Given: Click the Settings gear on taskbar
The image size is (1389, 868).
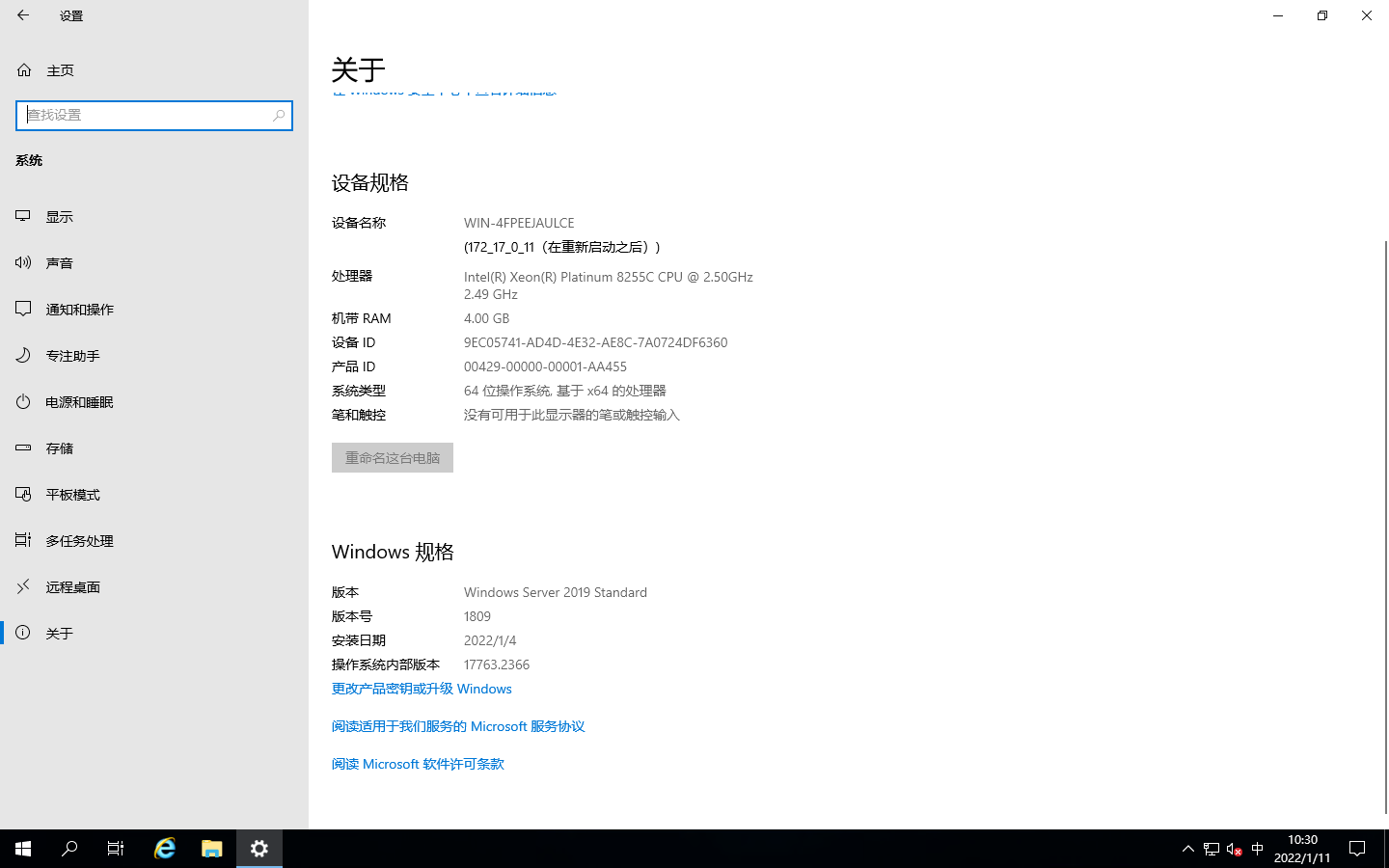Looking at the screenshot, I should click(259, 849).
